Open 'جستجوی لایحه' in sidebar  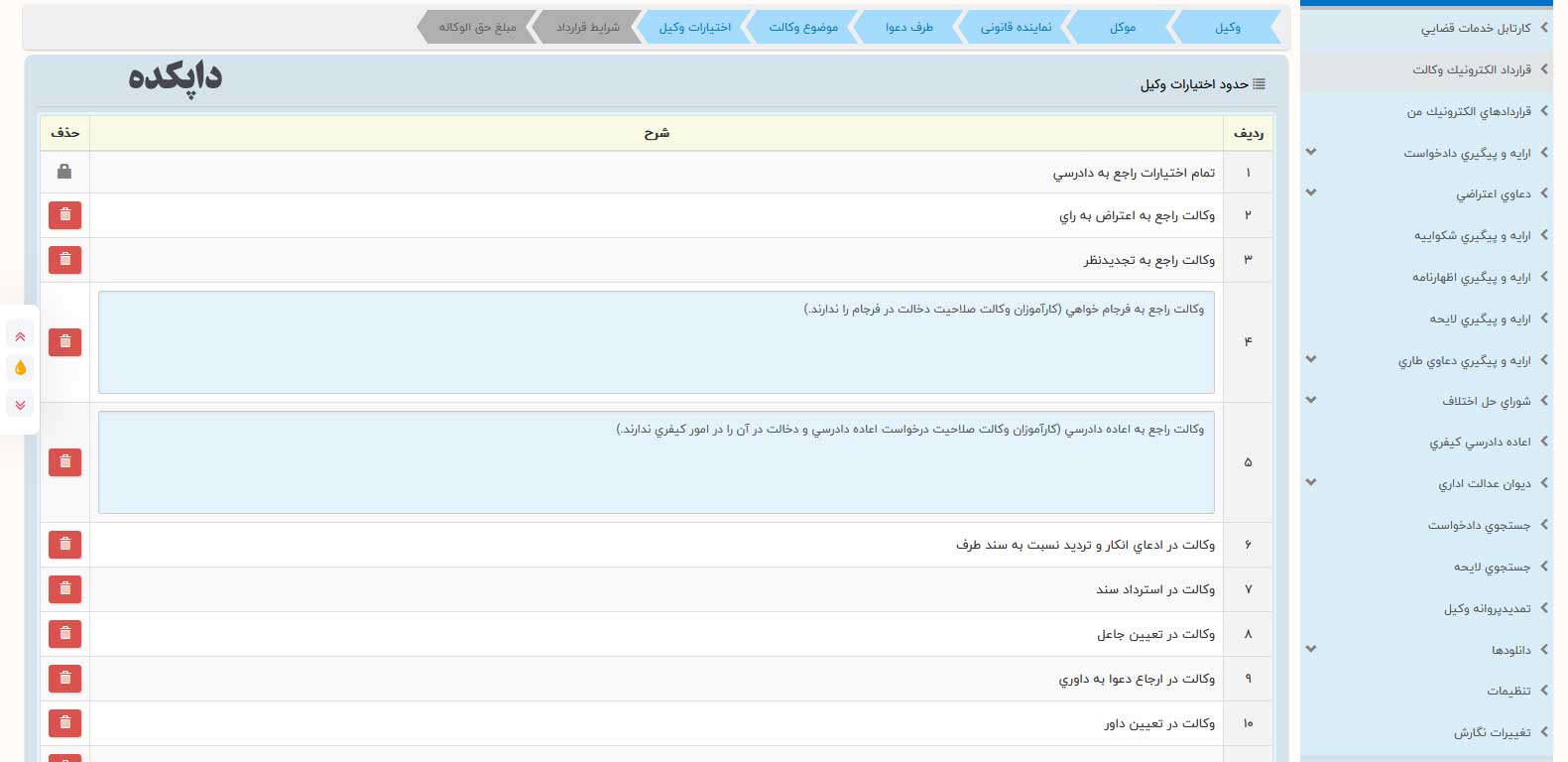1427,568
